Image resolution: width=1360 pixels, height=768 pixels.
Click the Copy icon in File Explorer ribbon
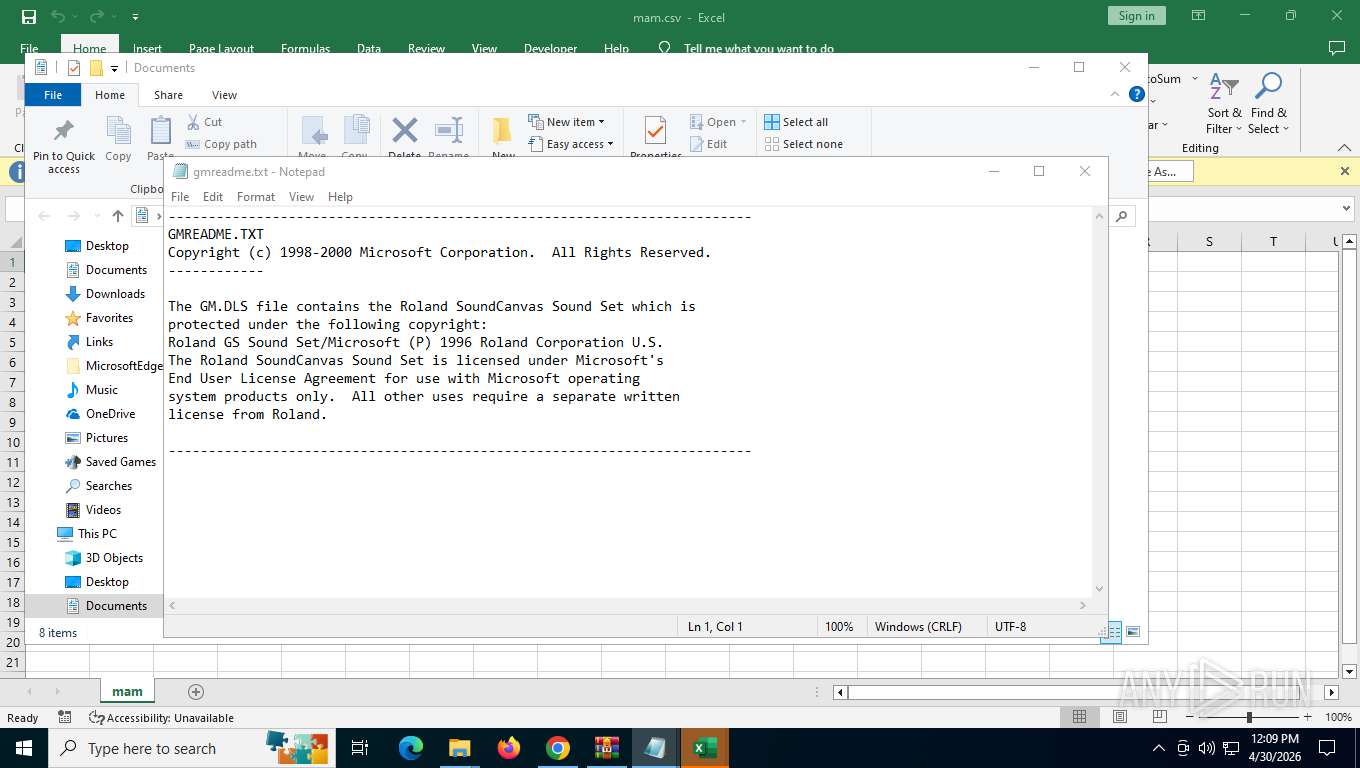(x=118, y=131)
